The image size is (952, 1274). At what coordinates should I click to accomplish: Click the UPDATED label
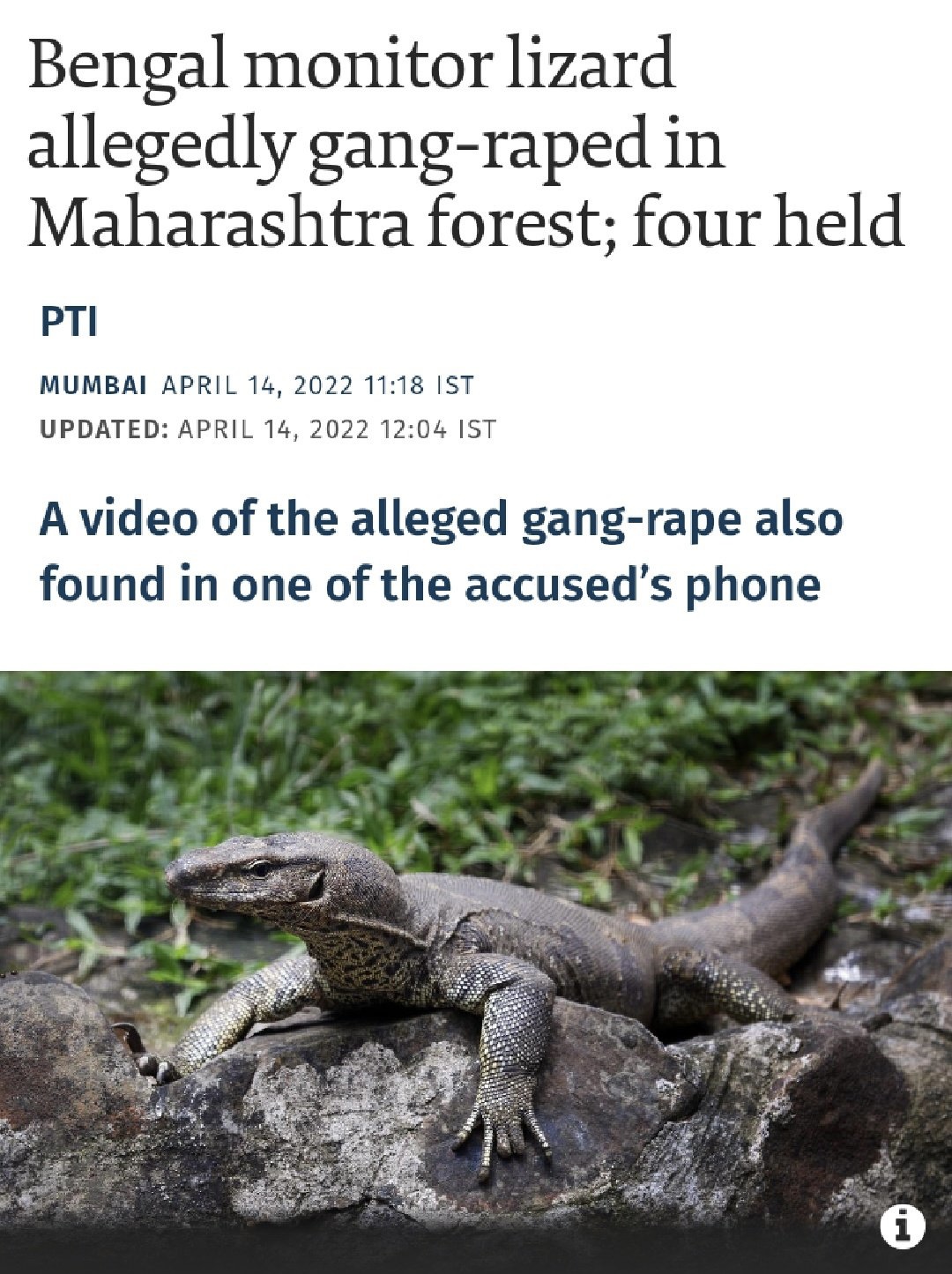105,430
